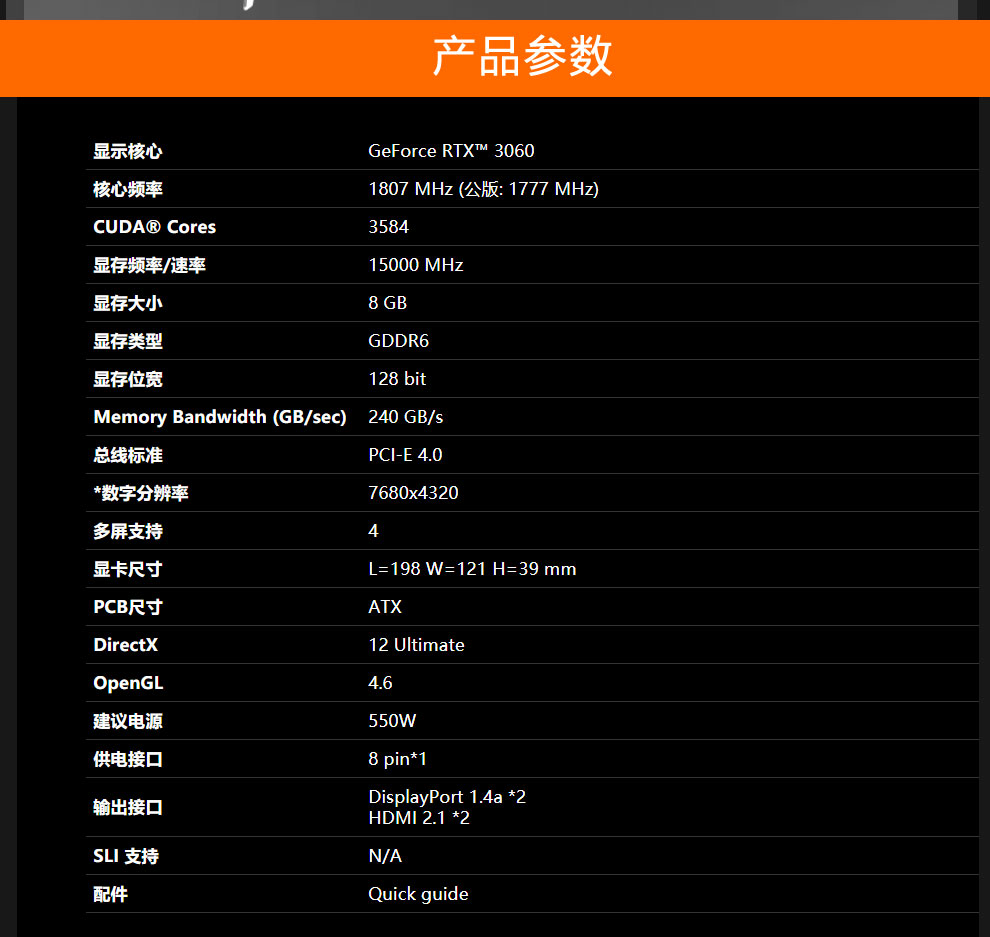Screen dimensions: 990x937
Task: Select the 建议电源 label
Action: click(x=128, y=721)
